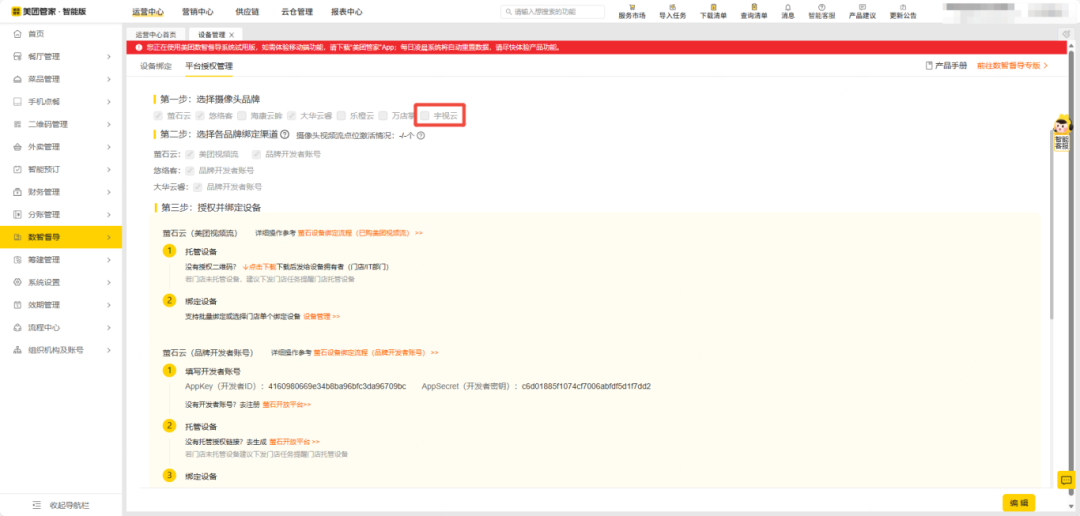1080x516 pixels.
Task: Expand the 数智督导 chevron in sidebar
Action: click(x=109, y=237)
